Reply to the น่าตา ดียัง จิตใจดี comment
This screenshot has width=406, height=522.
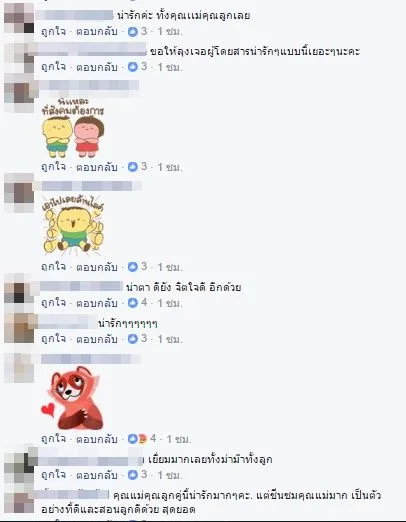97,303
